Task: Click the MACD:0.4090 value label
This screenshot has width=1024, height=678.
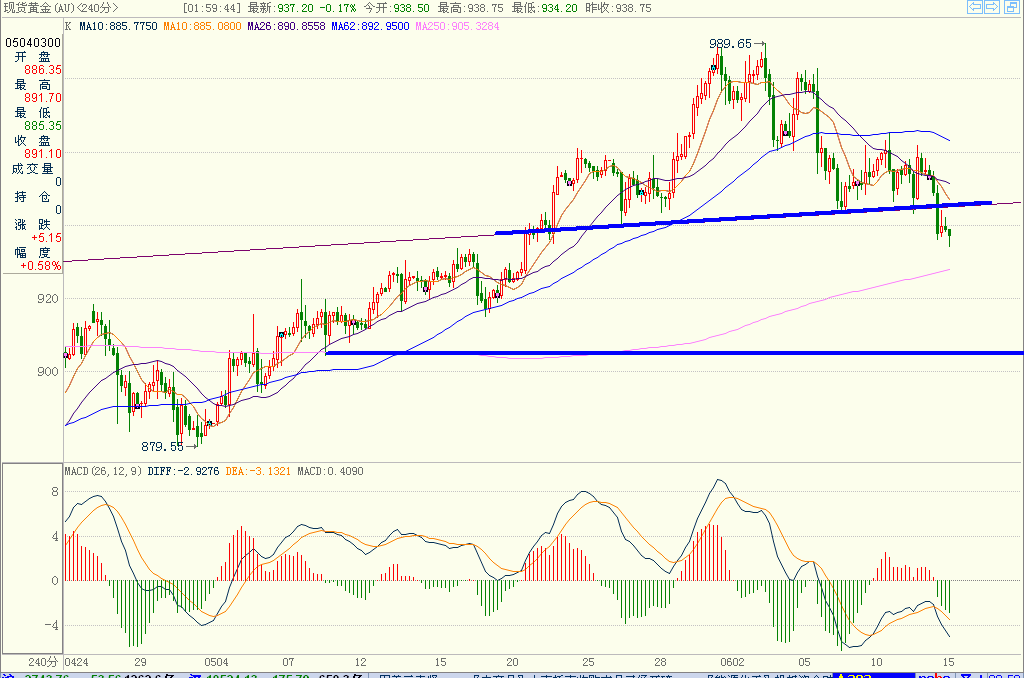Action: click(x=330, y=471)
